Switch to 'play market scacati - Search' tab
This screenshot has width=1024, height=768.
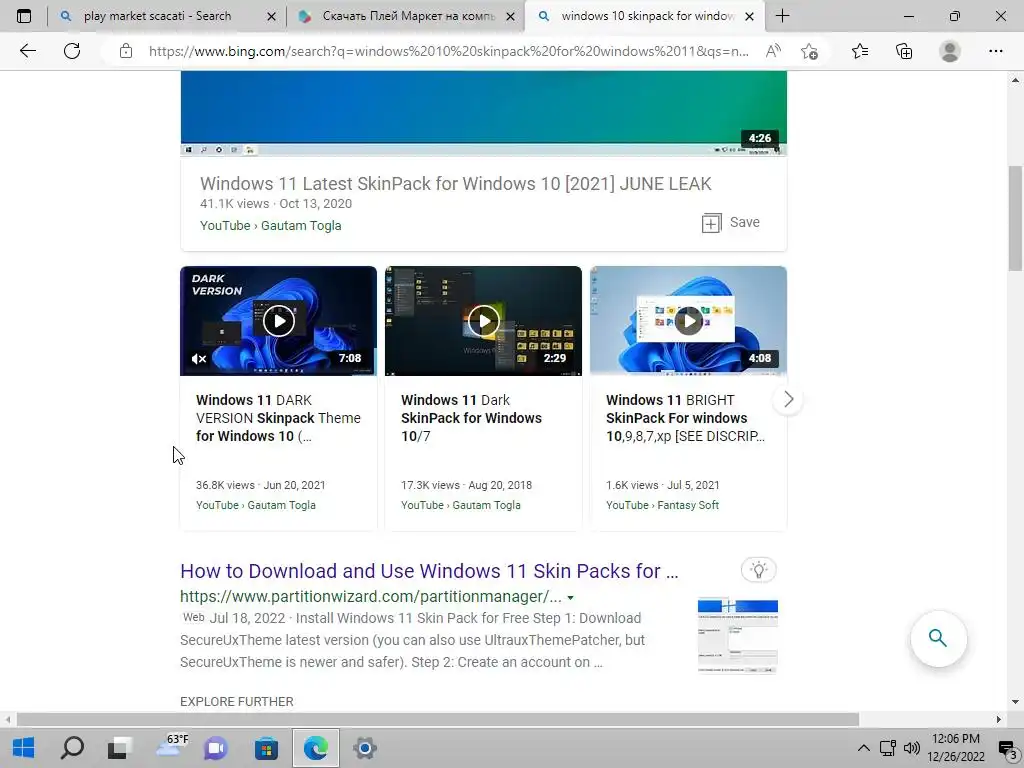157,16
